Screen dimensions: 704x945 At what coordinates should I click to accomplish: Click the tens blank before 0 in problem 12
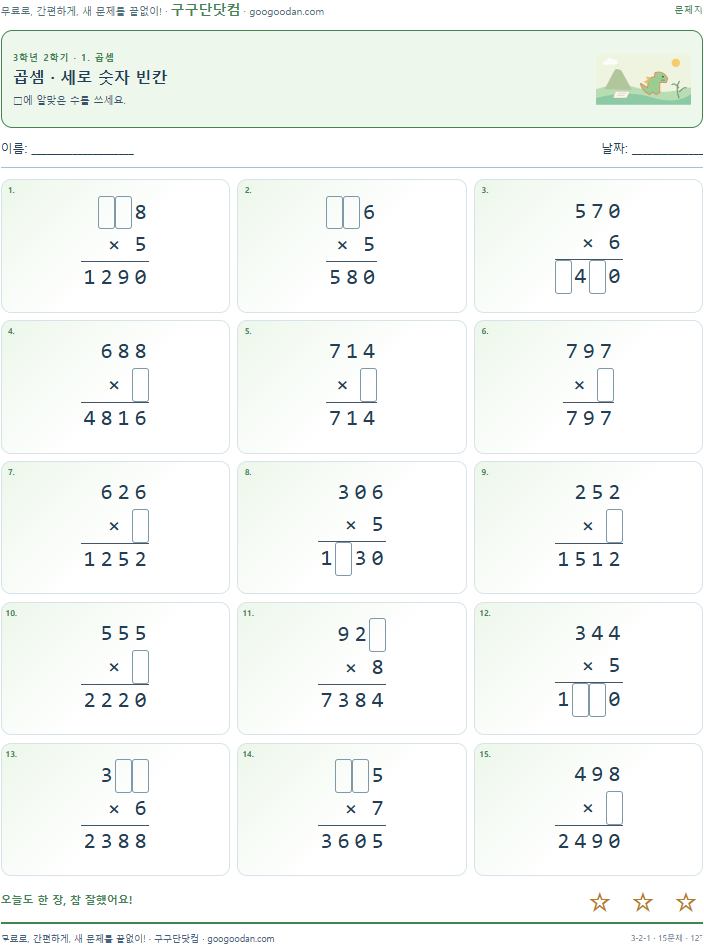click(x=597, y=700)
